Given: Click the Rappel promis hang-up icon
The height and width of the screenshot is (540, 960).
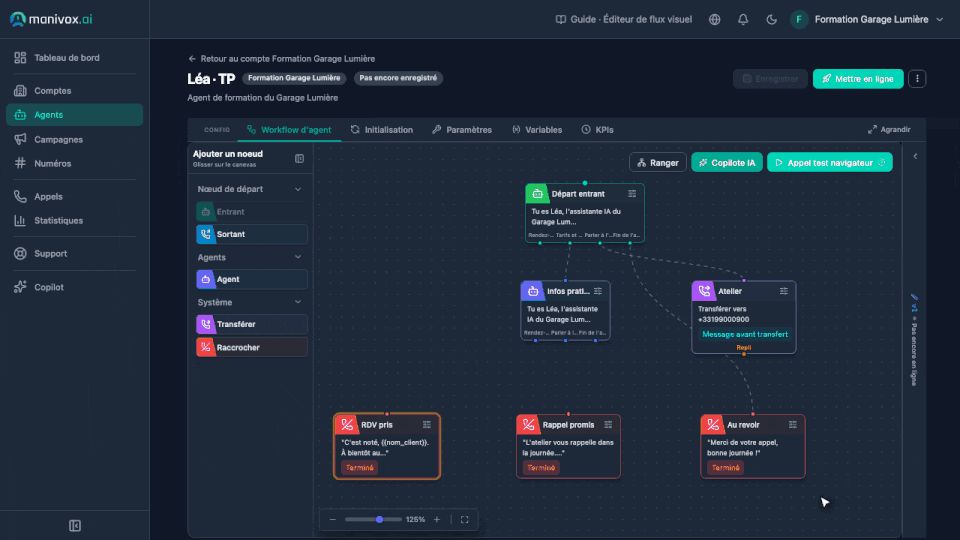Looking at the screenshot, I should [x=528, y=424].
